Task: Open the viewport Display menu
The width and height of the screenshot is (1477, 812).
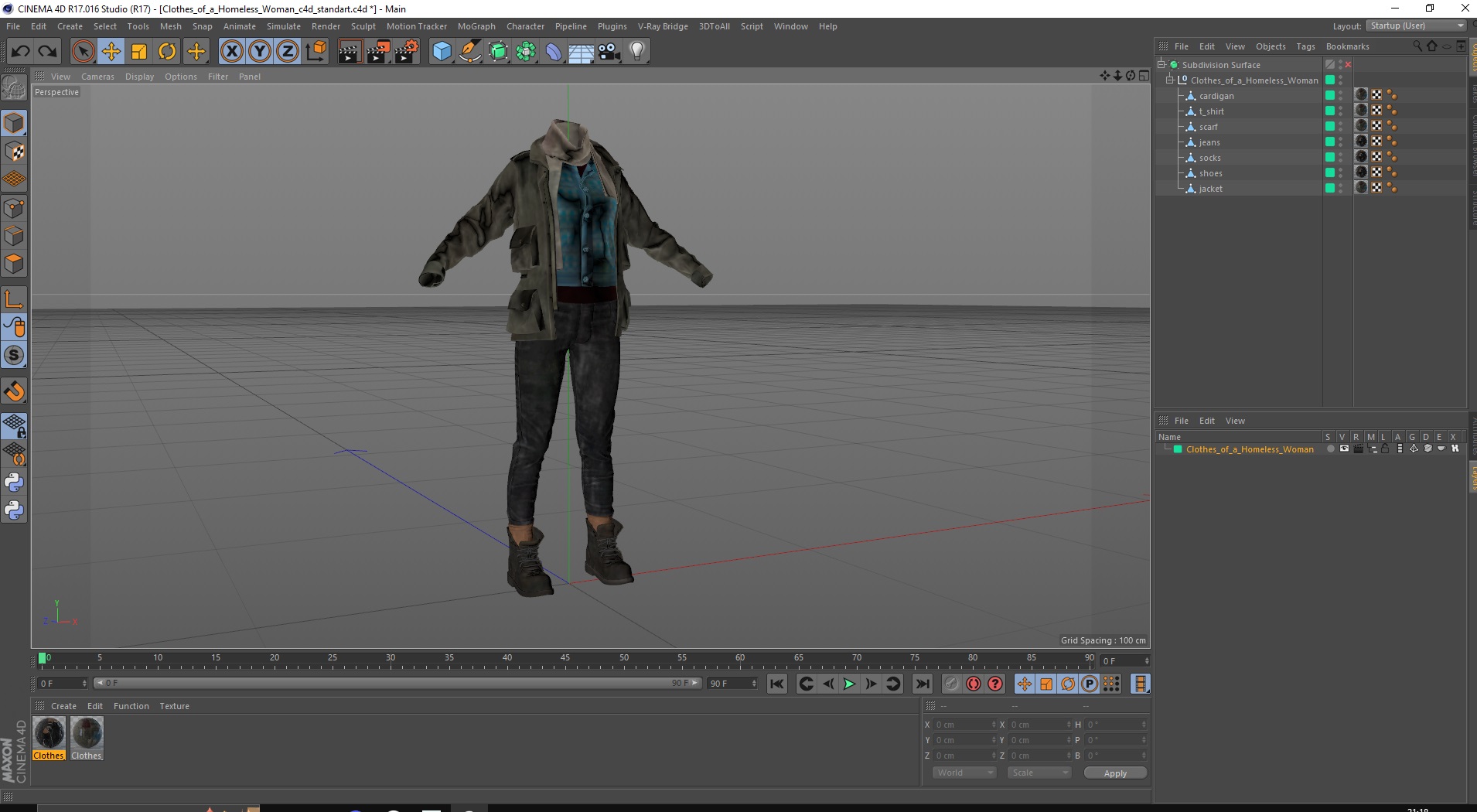Action: [139, 77]
